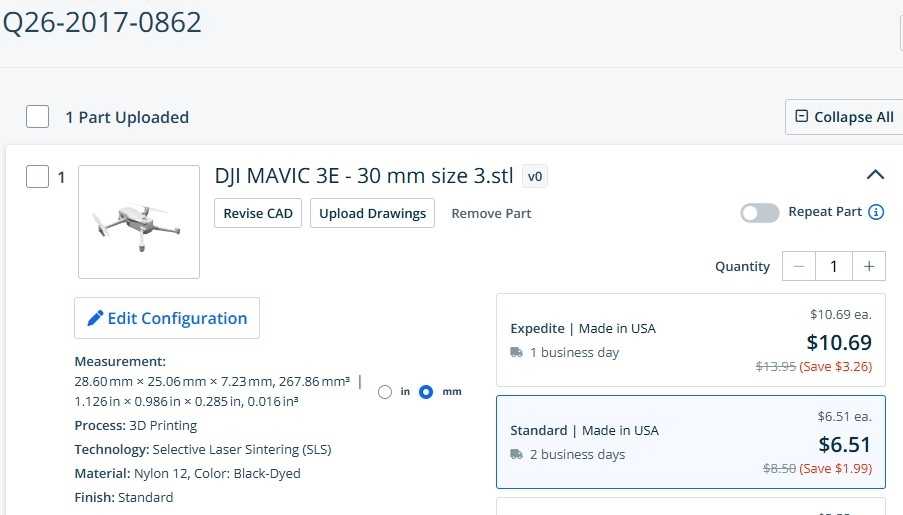Click the 'Technology: Selective Laser Sintering (SLS)' line

203,449
